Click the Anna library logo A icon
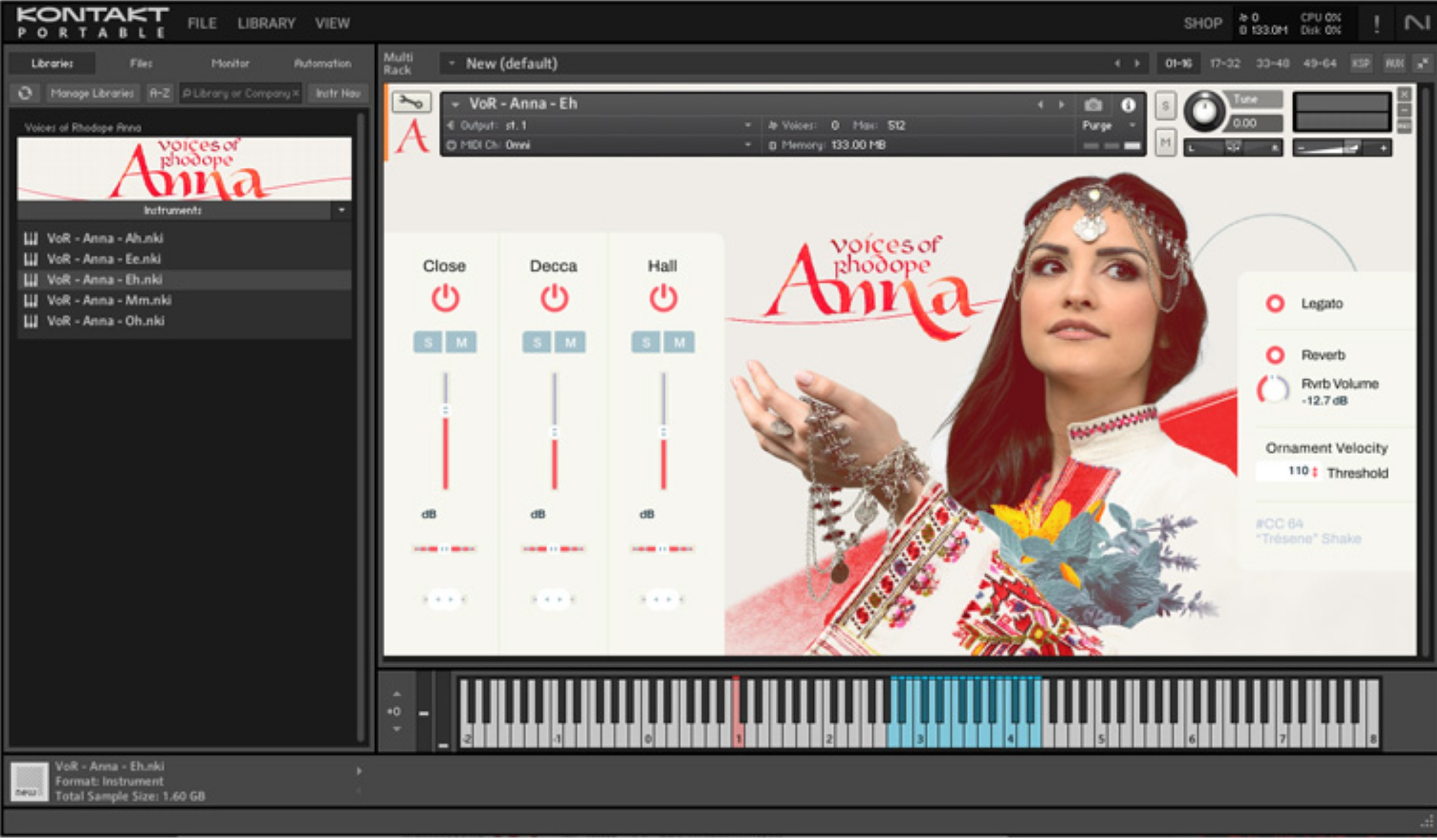This screenshot has width=1437, height=840. point(412,137)
